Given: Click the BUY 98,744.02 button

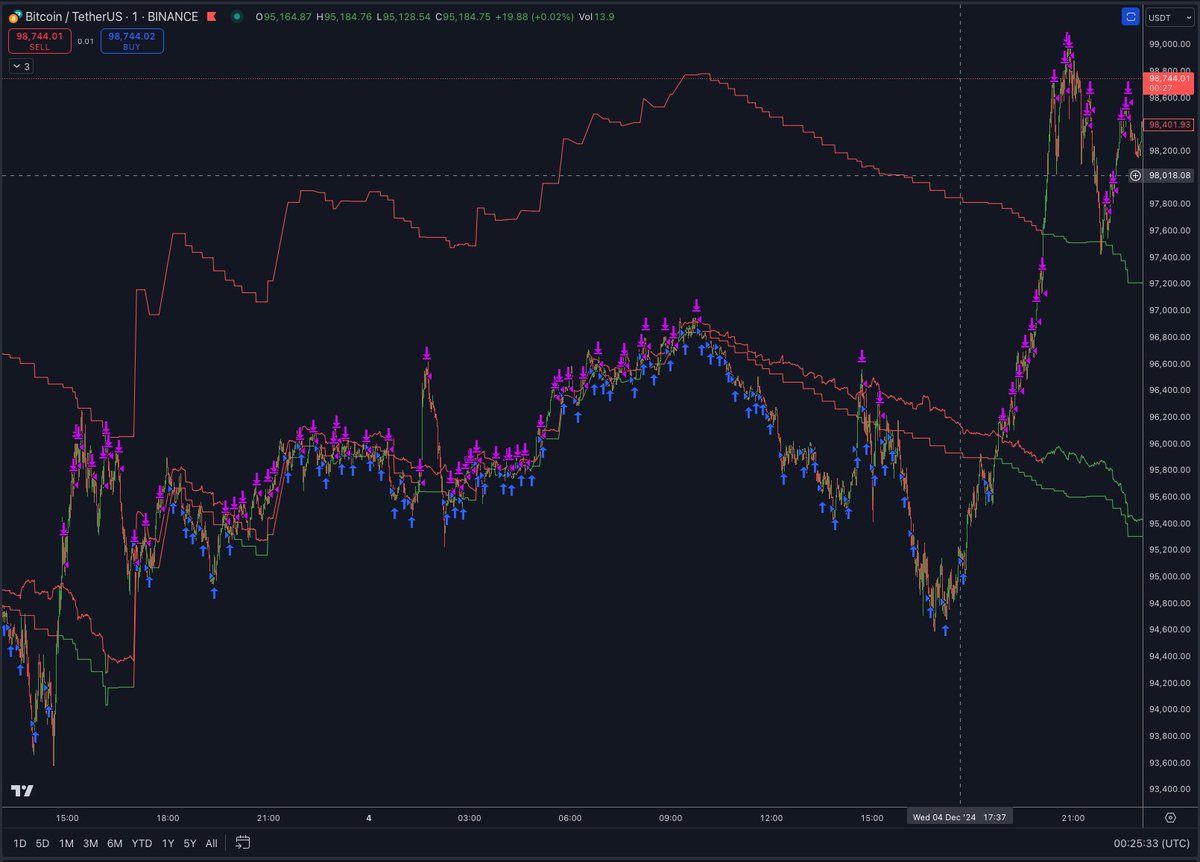Looking at the screenshot, I should [132, 41].
